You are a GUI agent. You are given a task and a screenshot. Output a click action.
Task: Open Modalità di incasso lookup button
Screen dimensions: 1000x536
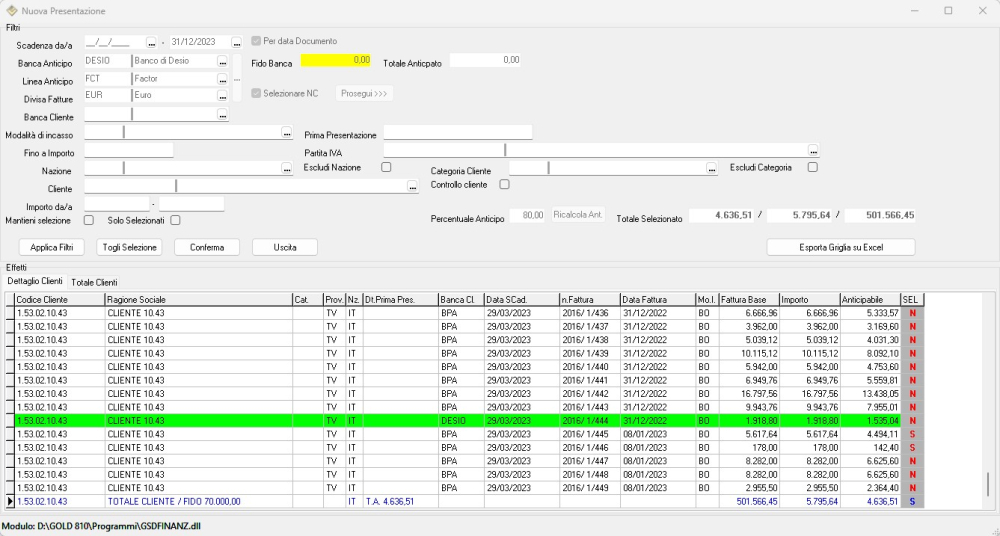point(286,133)
